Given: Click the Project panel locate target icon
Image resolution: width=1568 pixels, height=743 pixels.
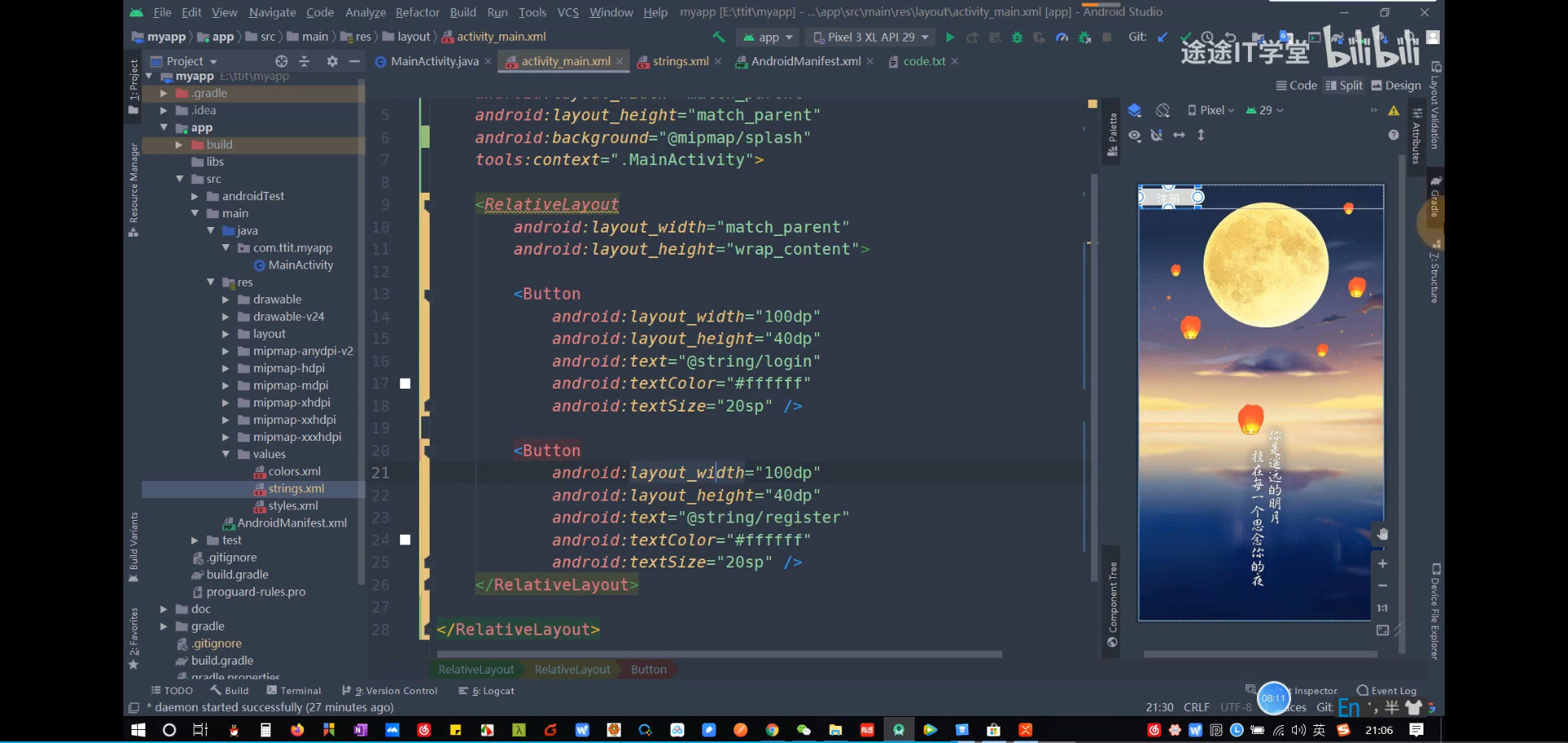Looking at the screenshot, I should (282, 61).
